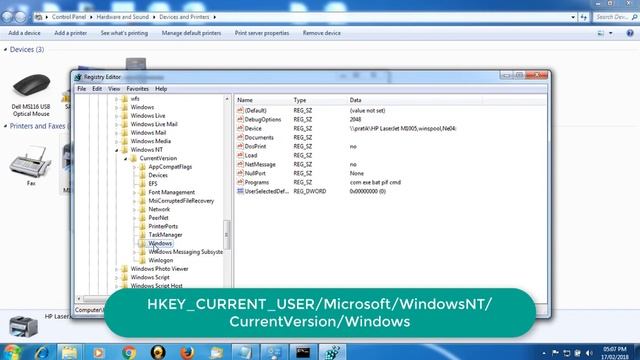Click the Documents value icon
Image resolution: width=640 pixels, height=360 pixels.
point(240,137)
